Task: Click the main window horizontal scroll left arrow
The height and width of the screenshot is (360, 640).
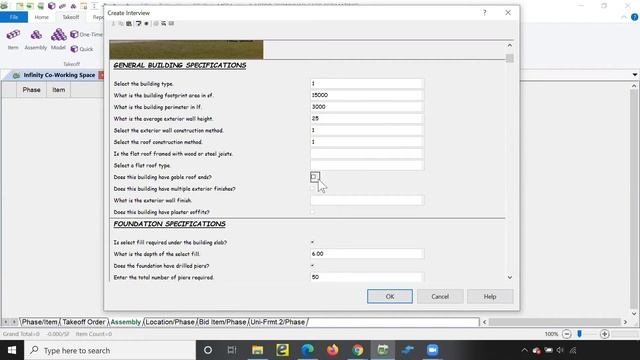Action: tap(484, 322)
